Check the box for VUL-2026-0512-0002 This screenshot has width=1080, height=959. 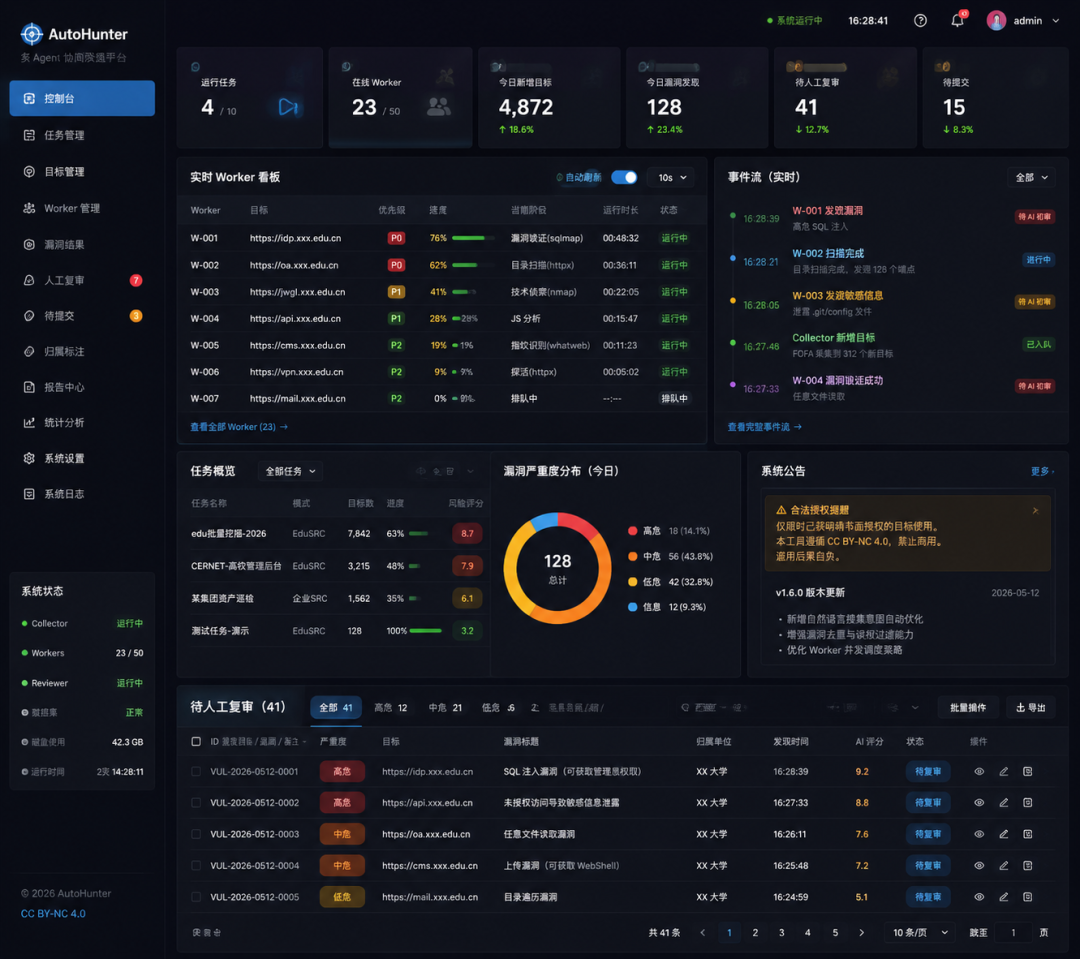196,803
